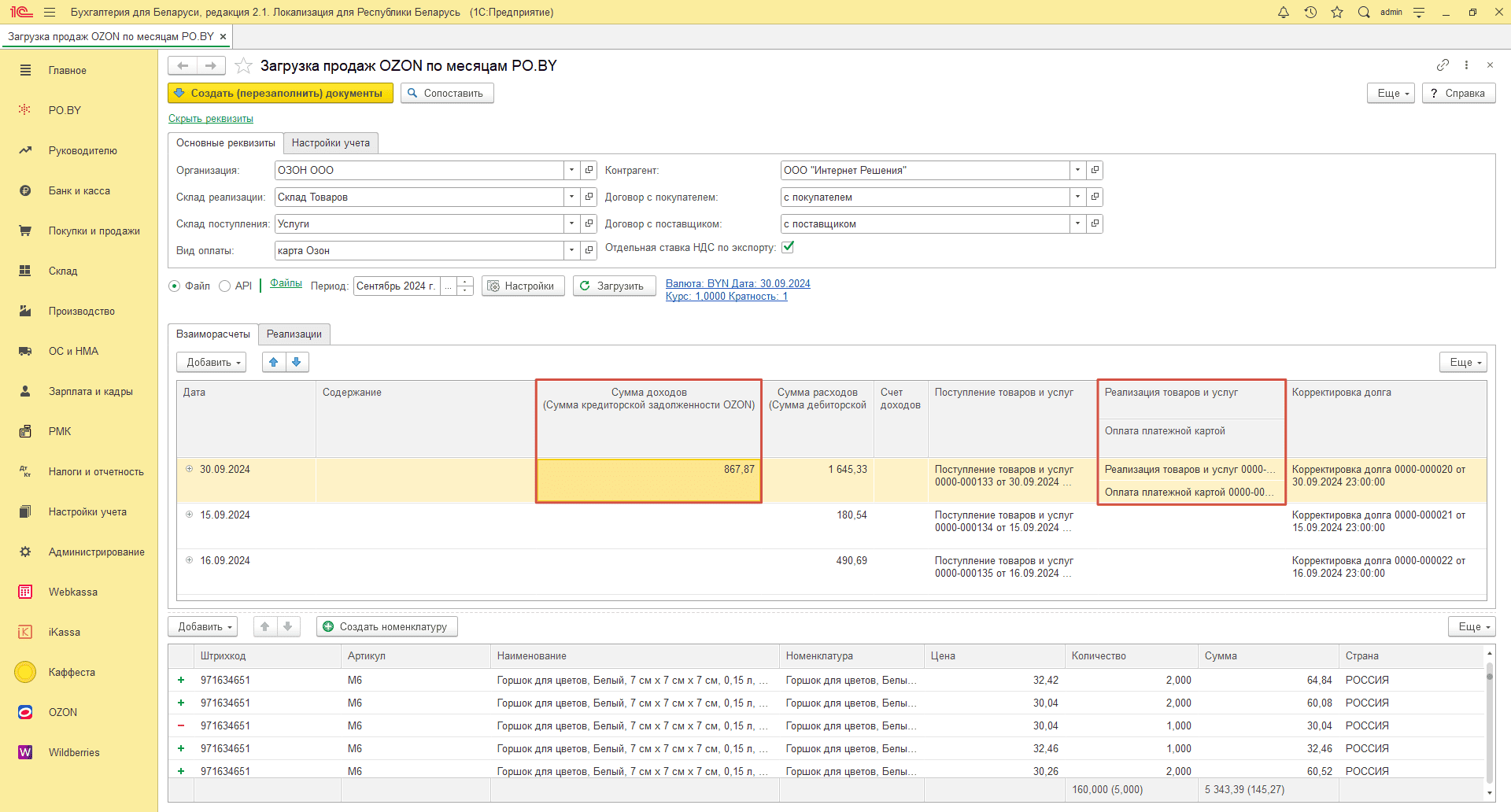Switch to Основные реквизиты tab

pyautogui.click(x=226, y=142)
